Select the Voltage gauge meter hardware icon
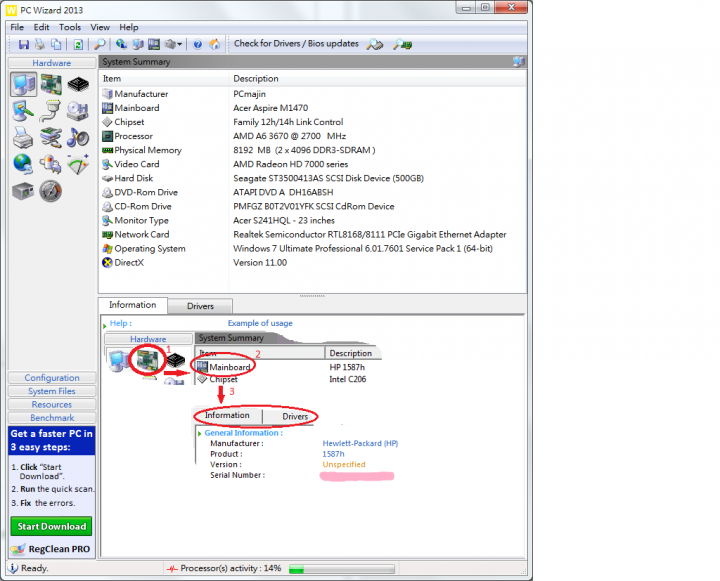The image size is (720, 581). (78, 164)
